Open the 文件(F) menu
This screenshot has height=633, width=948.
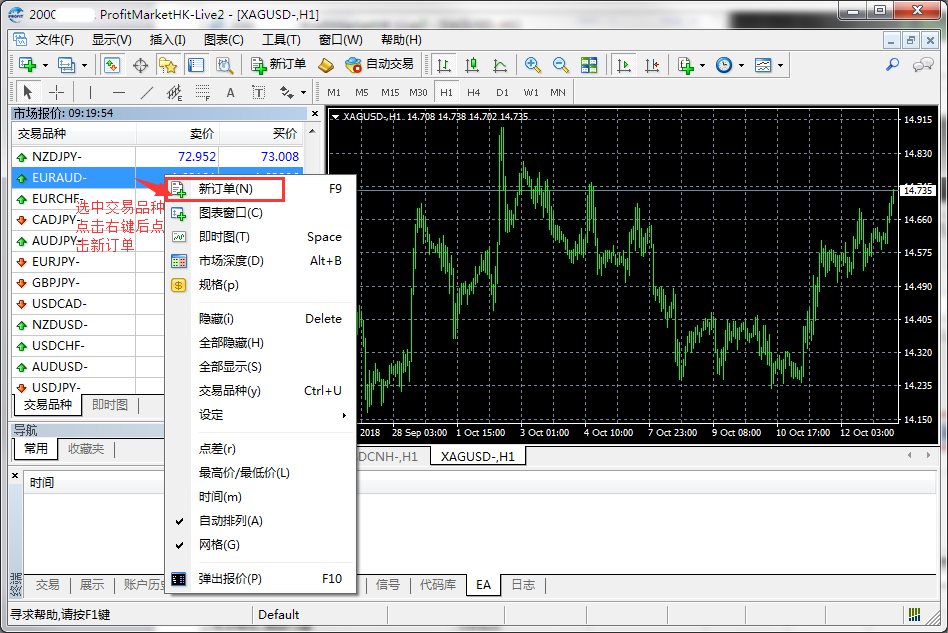pos(55,40)
